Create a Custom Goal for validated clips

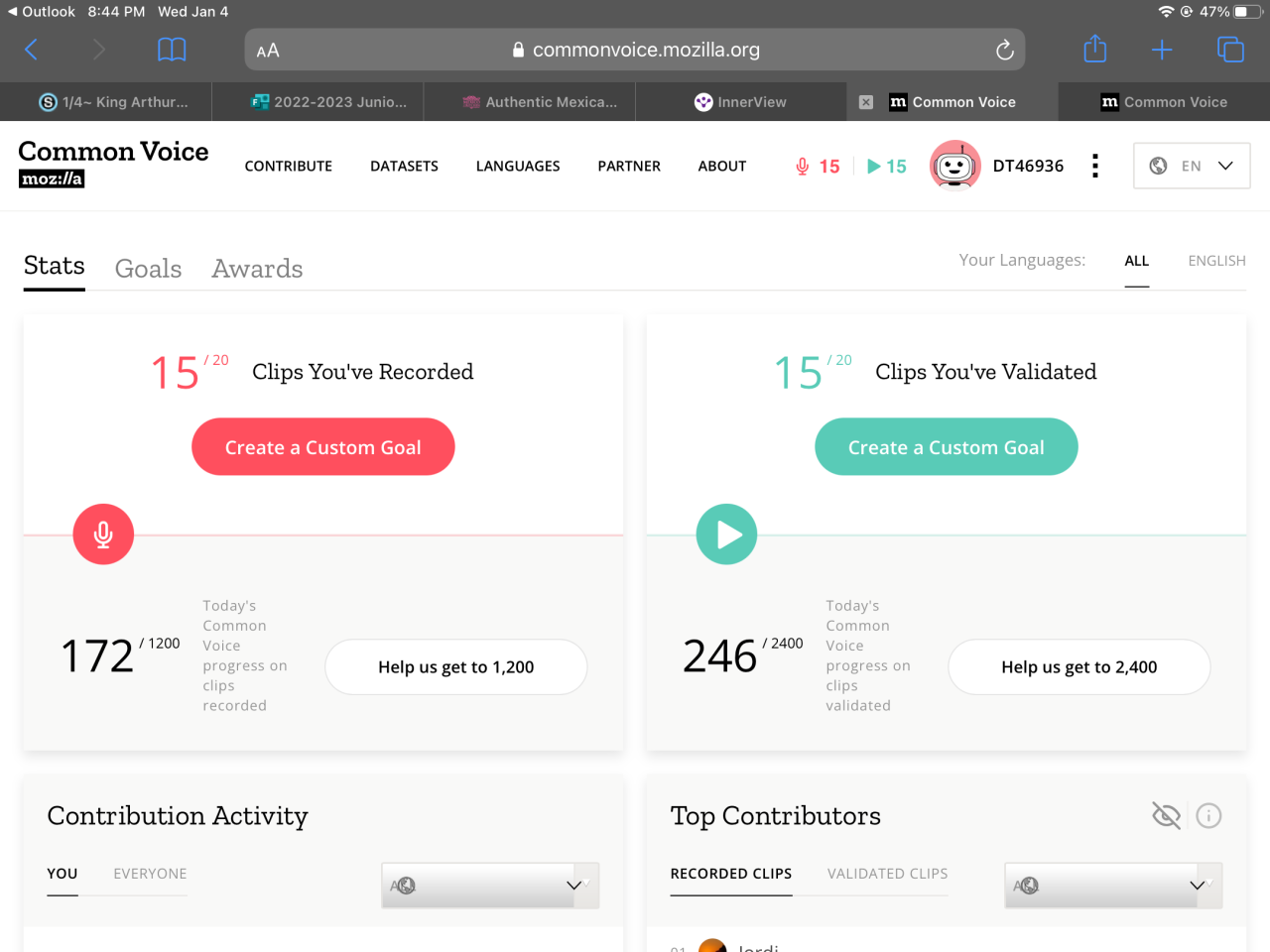pos(947,446)
